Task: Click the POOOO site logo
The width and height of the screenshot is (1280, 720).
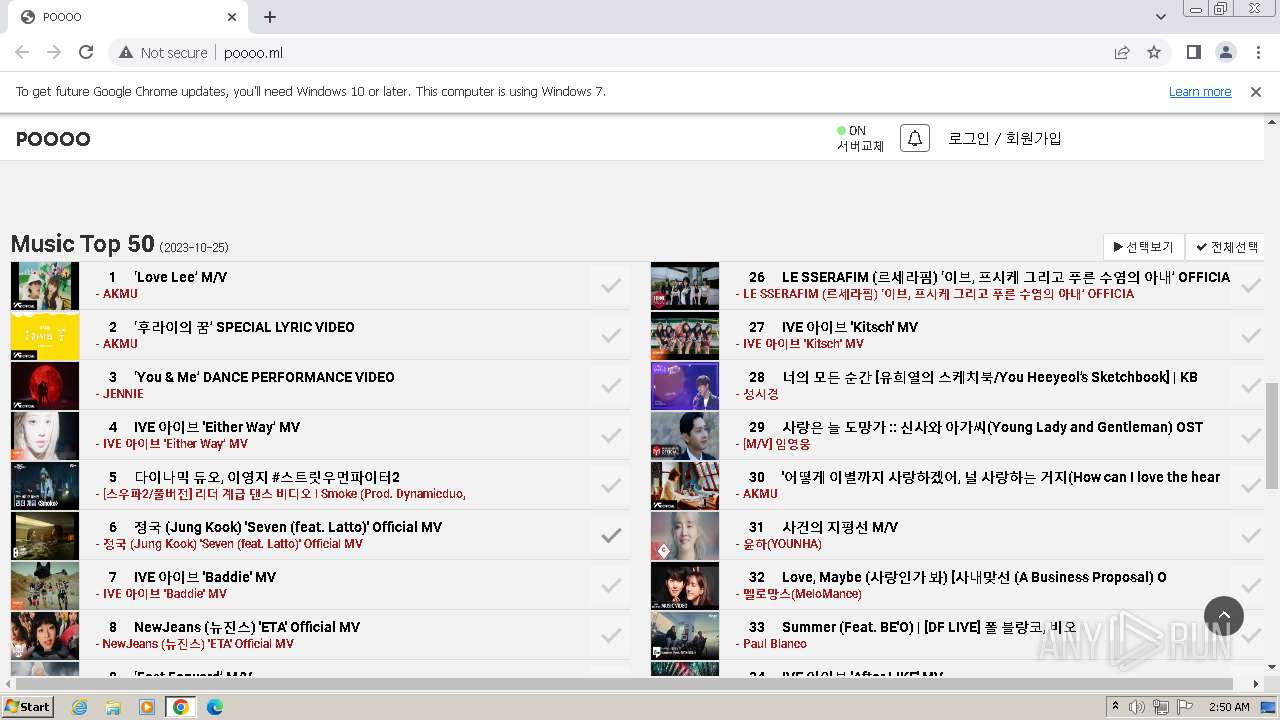Action: (53, 139)
